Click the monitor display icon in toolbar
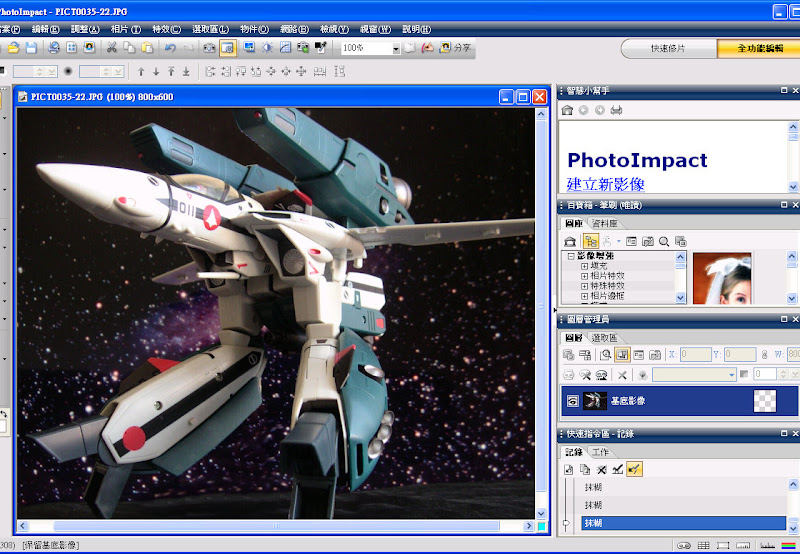The image size is (800, 554). (x=249, y=48)
